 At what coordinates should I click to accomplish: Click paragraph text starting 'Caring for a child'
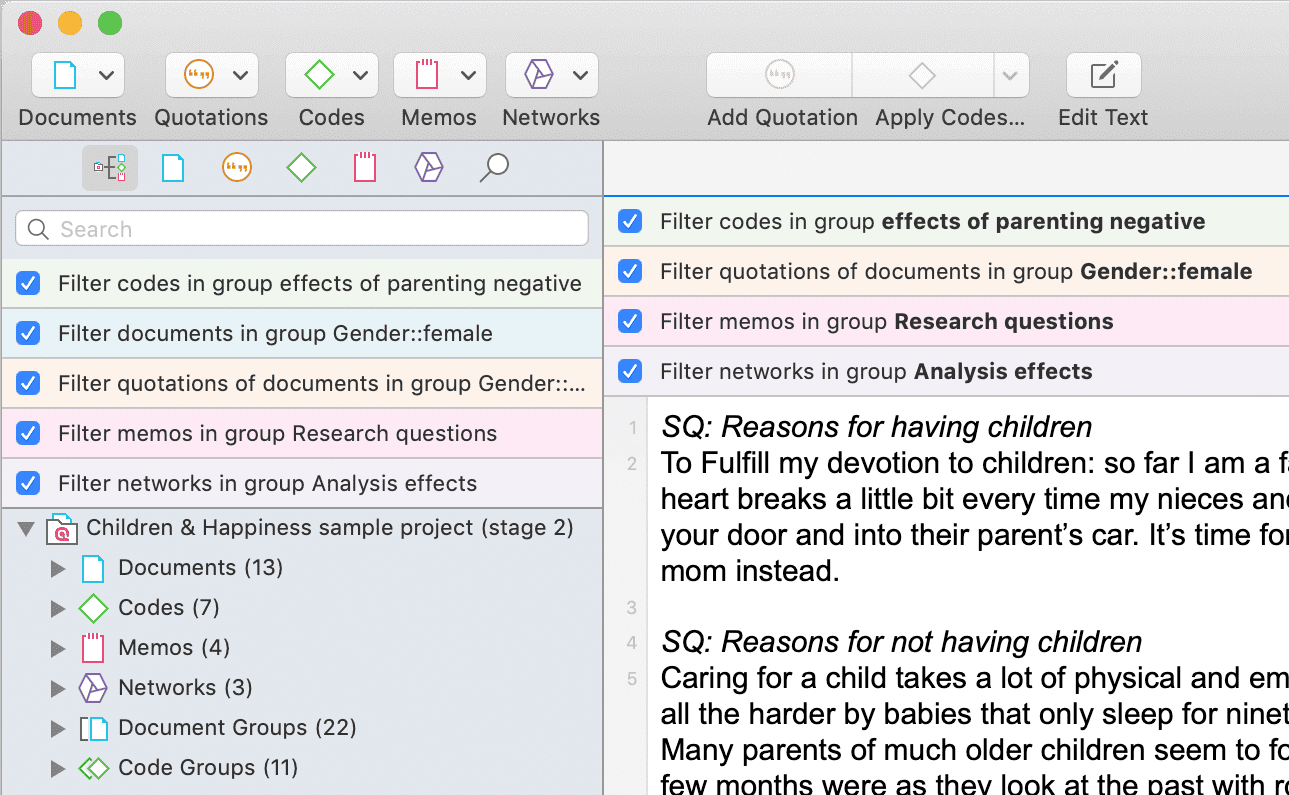tap(975, 730)
